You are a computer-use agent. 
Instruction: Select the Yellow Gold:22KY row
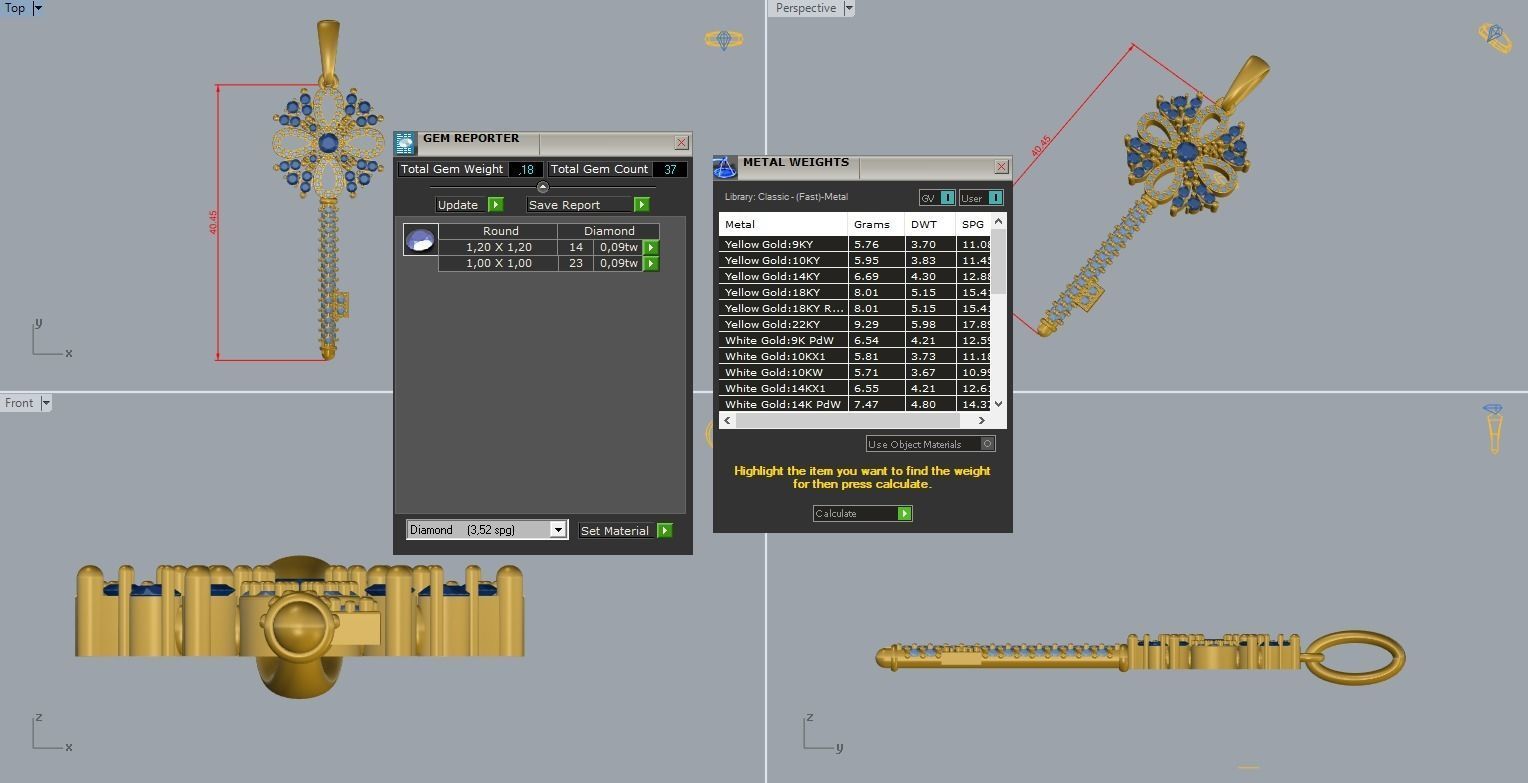point(855,324)
